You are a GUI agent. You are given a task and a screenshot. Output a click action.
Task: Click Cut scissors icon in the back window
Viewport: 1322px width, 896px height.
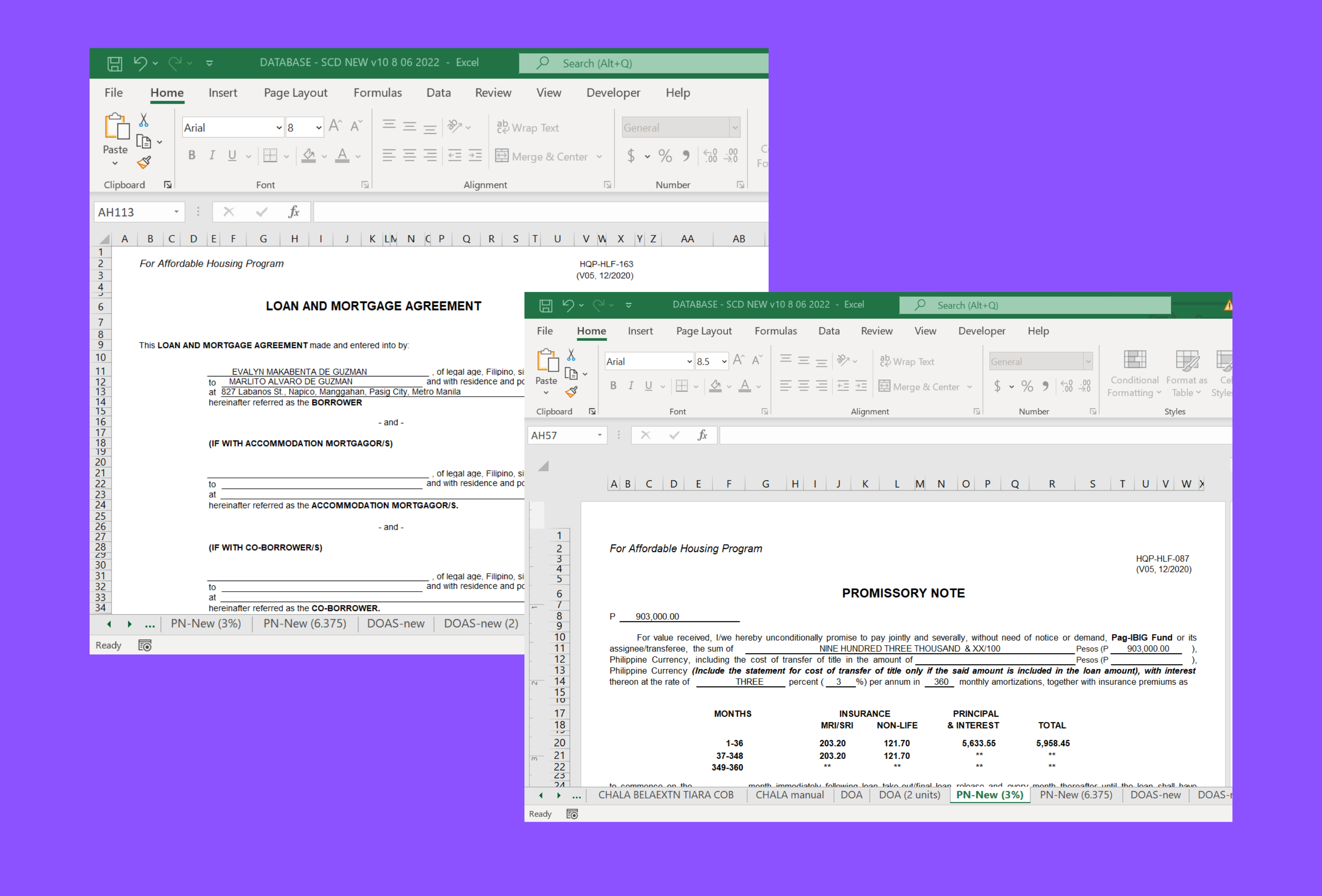point(143,120)
